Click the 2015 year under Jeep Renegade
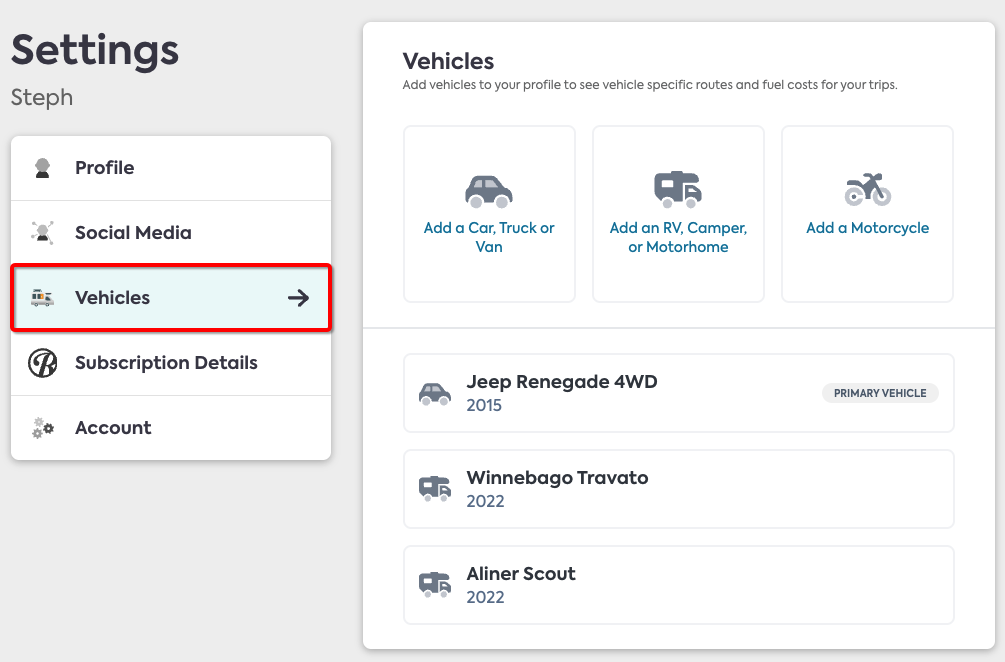Image resolution: width=1005 pixels, height=662 pixels. click(484, 406)
